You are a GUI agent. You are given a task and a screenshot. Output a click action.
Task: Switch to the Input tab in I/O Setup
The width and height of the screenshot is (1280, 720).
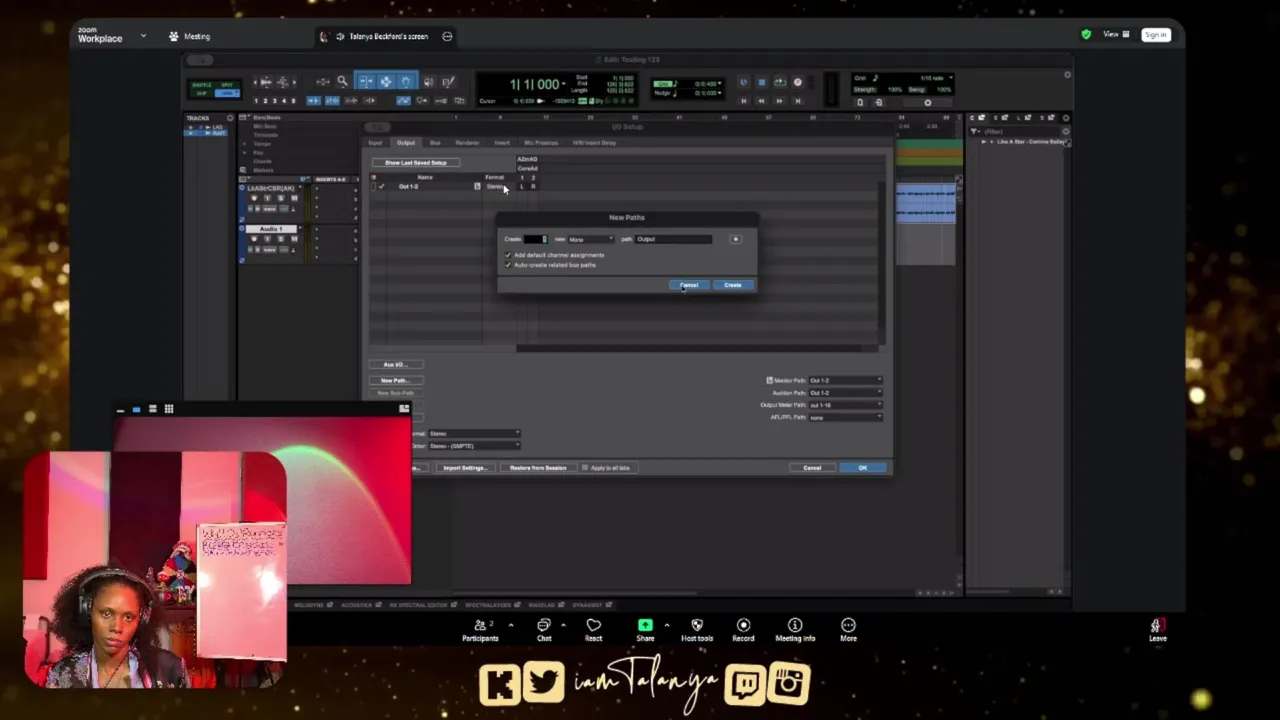[x=375, y=143]
